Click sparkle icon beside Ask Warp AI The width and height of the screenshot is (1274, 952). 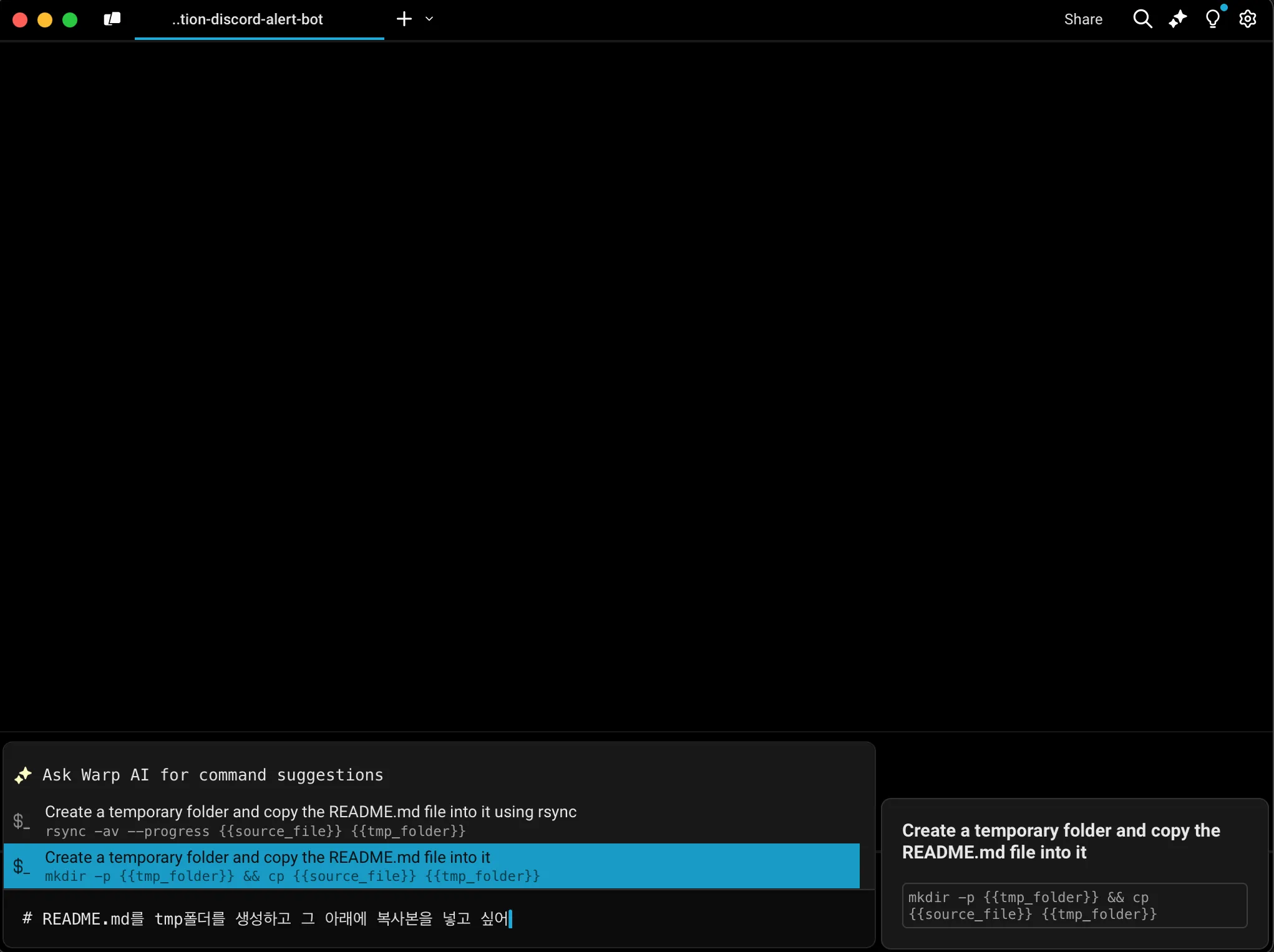[x=23, y=775]
